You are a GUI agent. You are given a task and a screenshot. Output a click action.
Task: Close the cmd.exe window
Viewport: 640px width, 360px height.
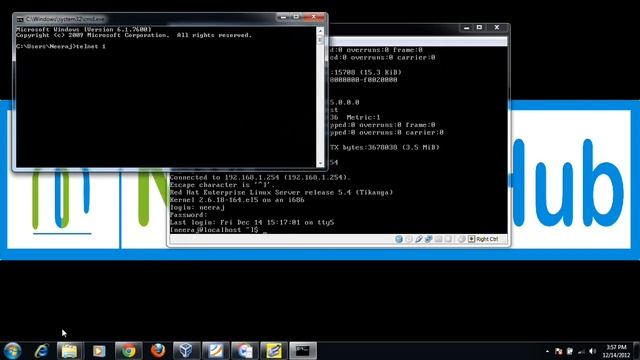tap(314, 17)
